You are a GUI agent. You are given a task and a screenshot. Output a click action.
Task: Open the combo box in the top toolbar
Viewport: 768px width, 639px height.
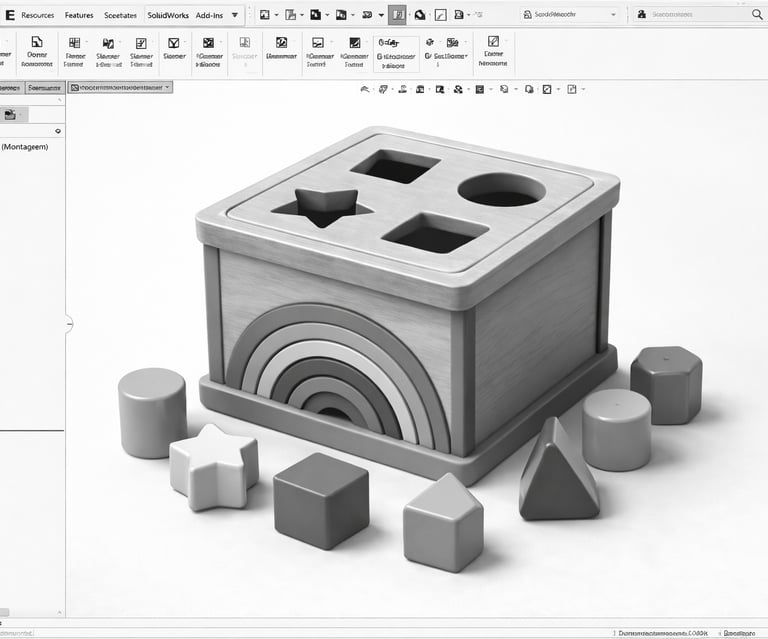570,15
